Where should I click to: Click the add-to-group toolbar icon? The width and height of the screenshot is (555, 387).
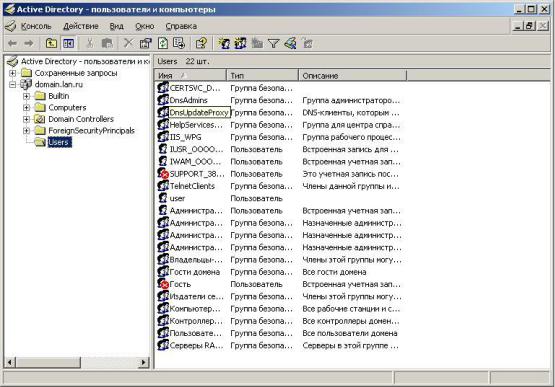click(308, 44)
